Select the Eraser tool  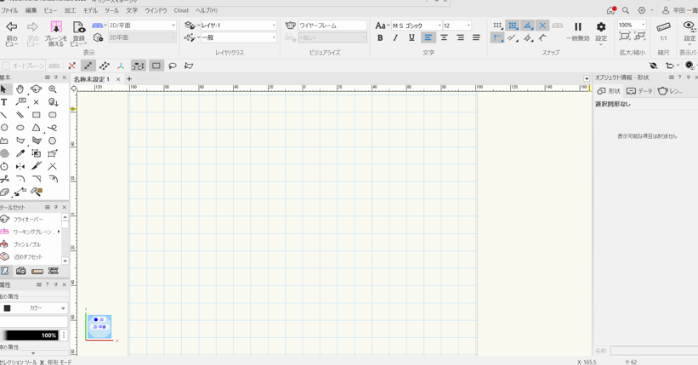point(4,192)
